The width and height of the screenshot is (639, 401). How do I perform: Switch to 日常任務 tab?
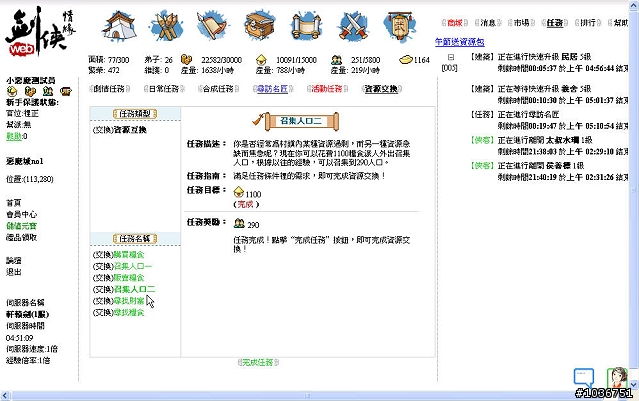point(164,88)
